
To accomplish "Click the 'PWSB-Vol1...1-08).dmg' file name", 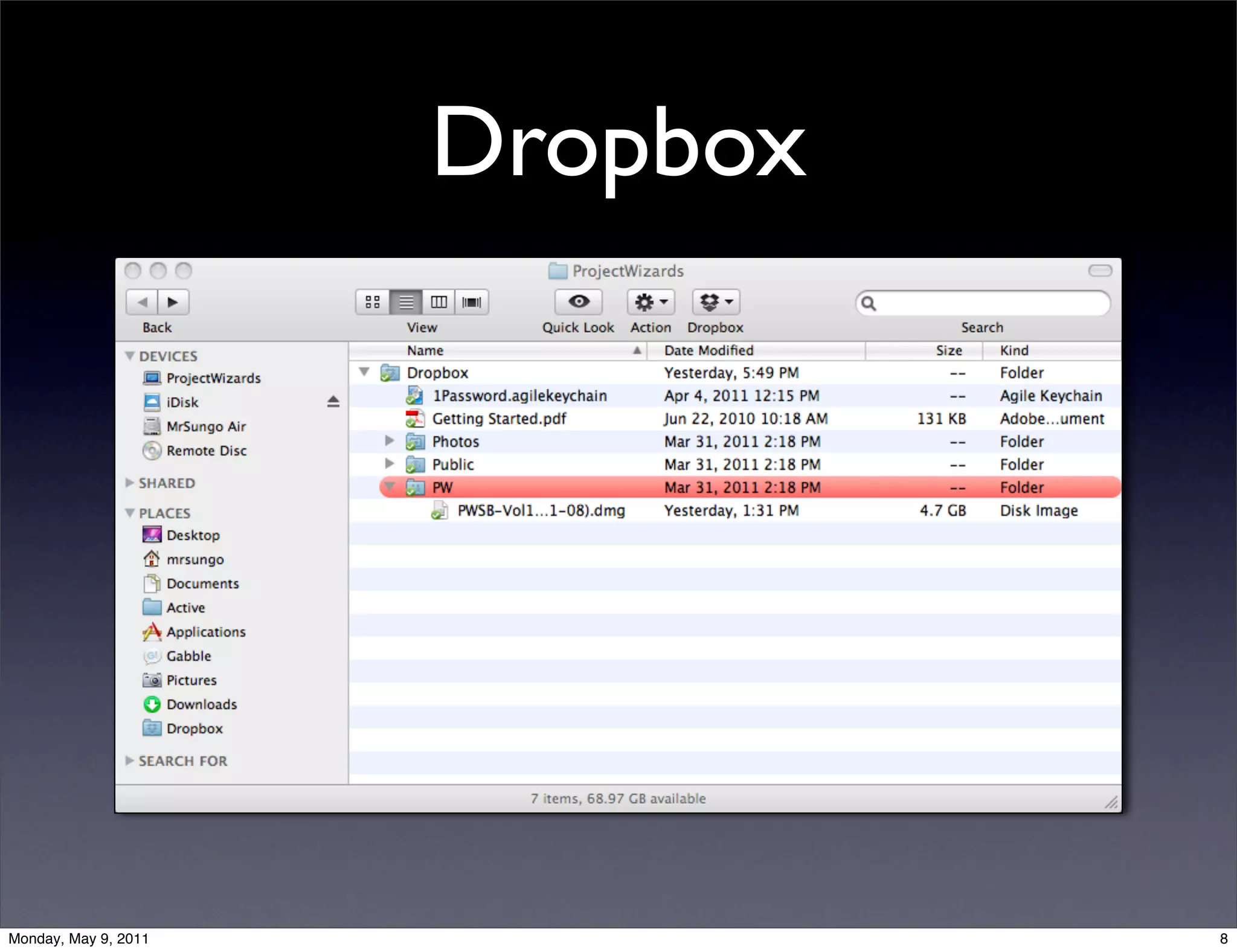I will coord(541,510).
